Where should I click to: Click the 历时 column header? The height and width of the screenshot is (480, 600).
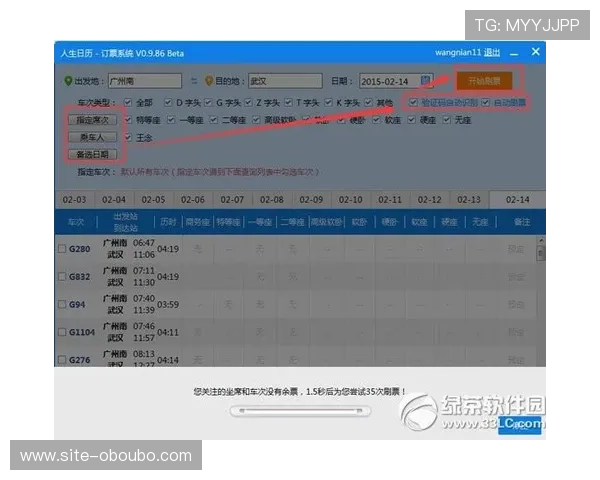(x=168, y=222)
